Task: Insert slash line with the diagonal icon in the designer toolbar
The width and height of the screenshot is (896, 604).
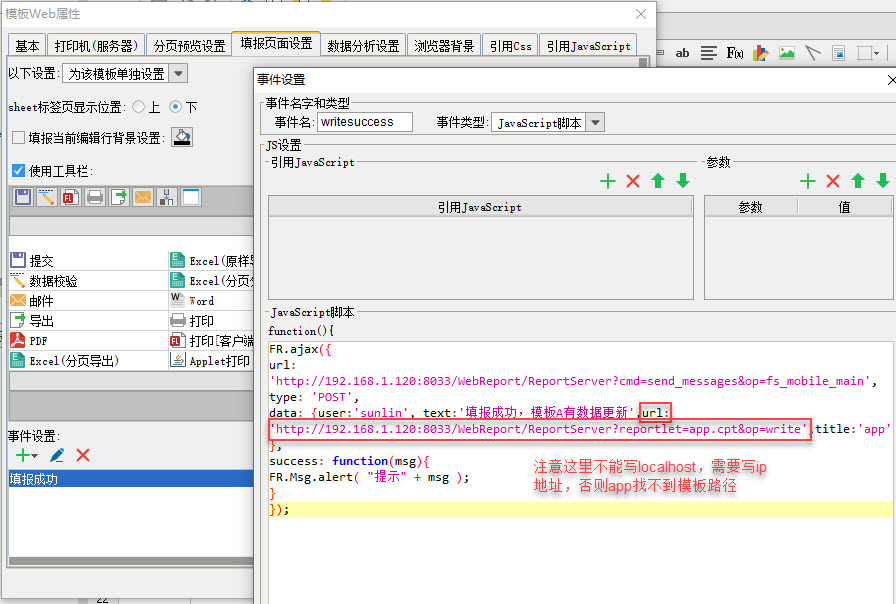Action: pos(813,53)
